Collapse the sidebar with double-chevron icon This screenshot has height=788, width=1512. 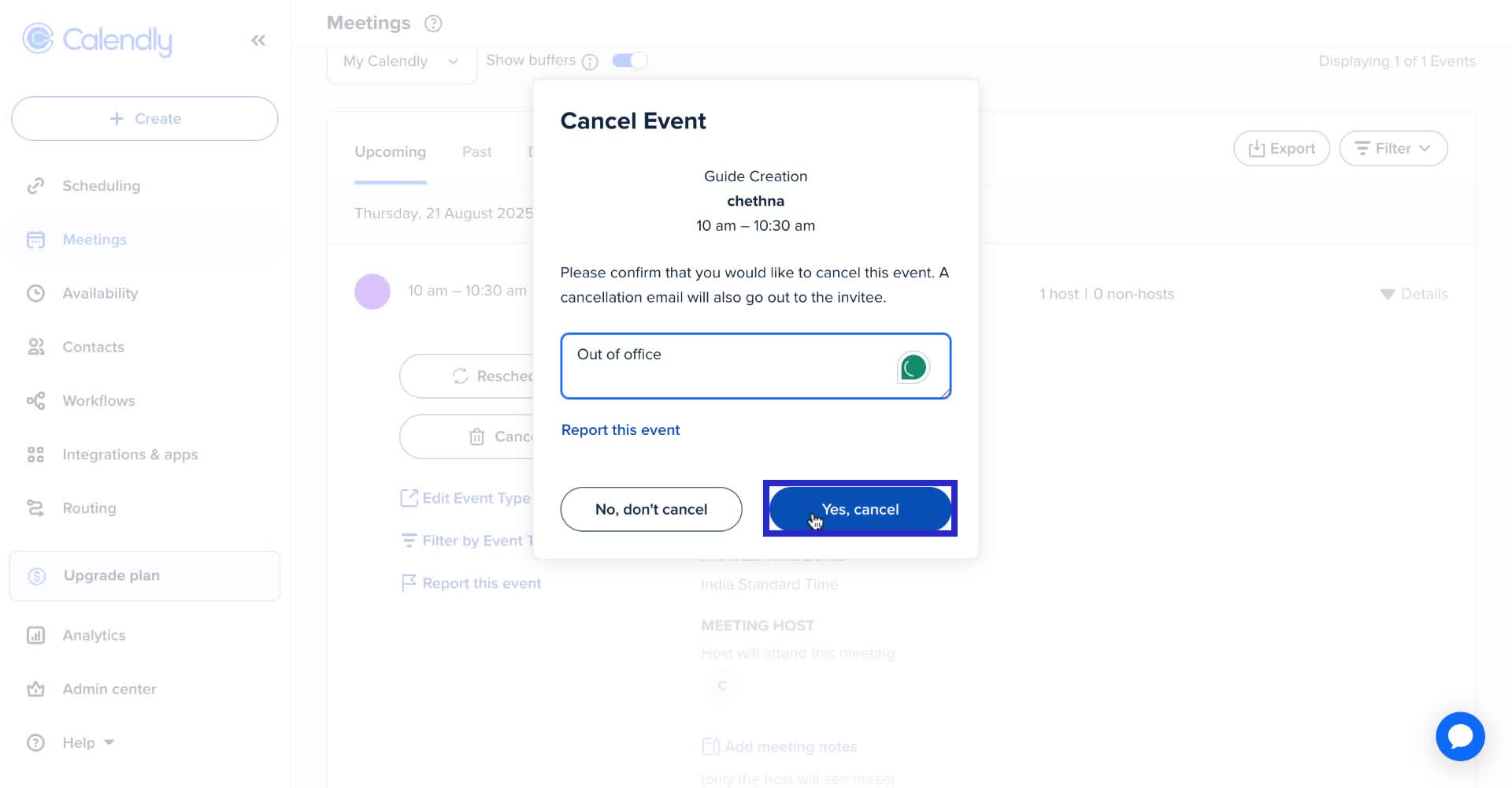258,40
